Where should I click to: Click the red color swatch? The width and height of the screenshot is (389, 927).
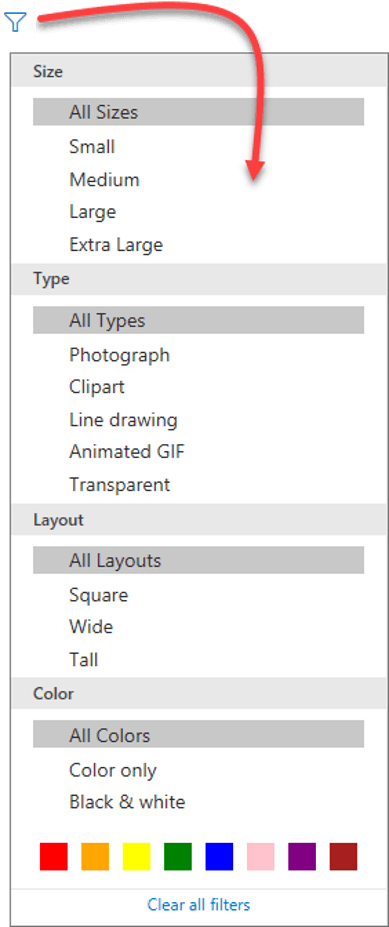click(54, 857)
